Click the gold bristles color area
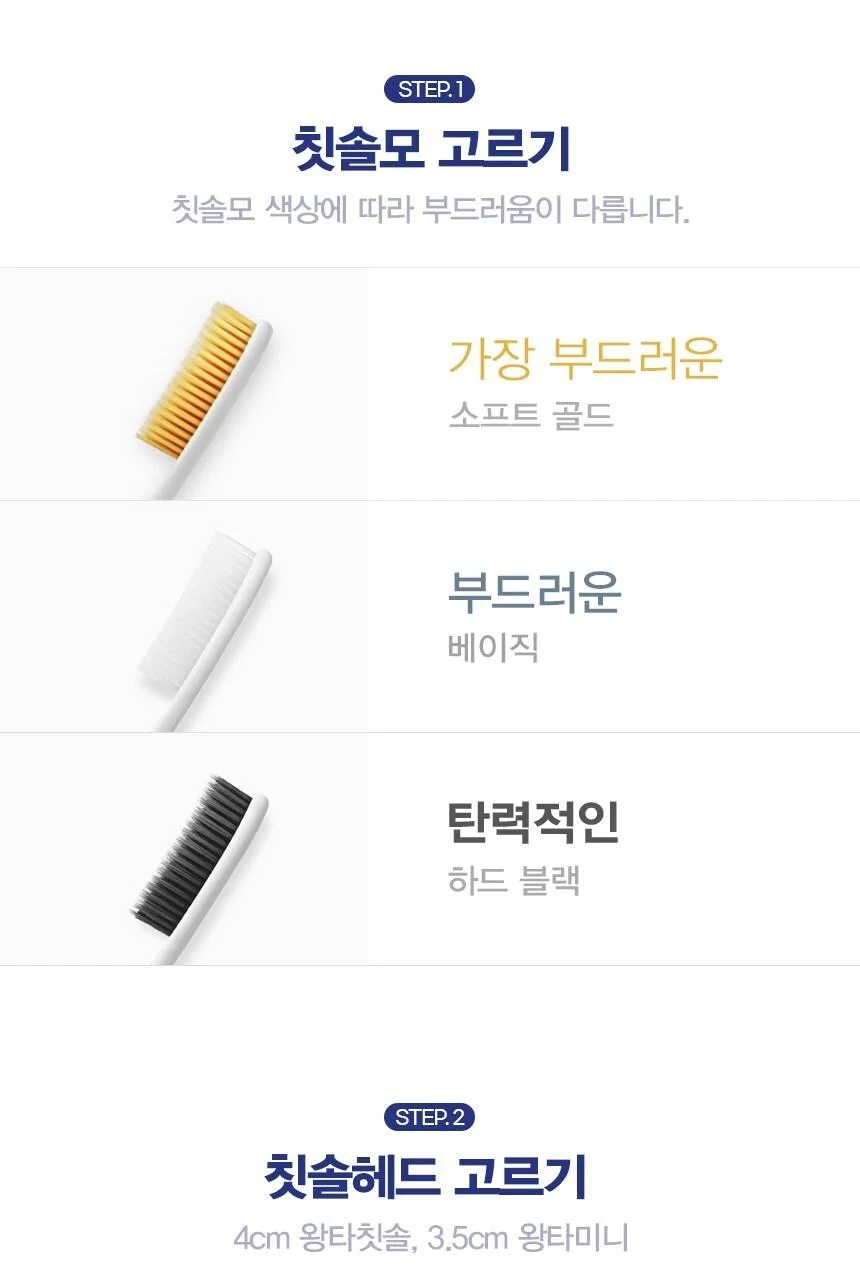Image resolution: width=860 pixels, height=1280 pixels. 195,379
